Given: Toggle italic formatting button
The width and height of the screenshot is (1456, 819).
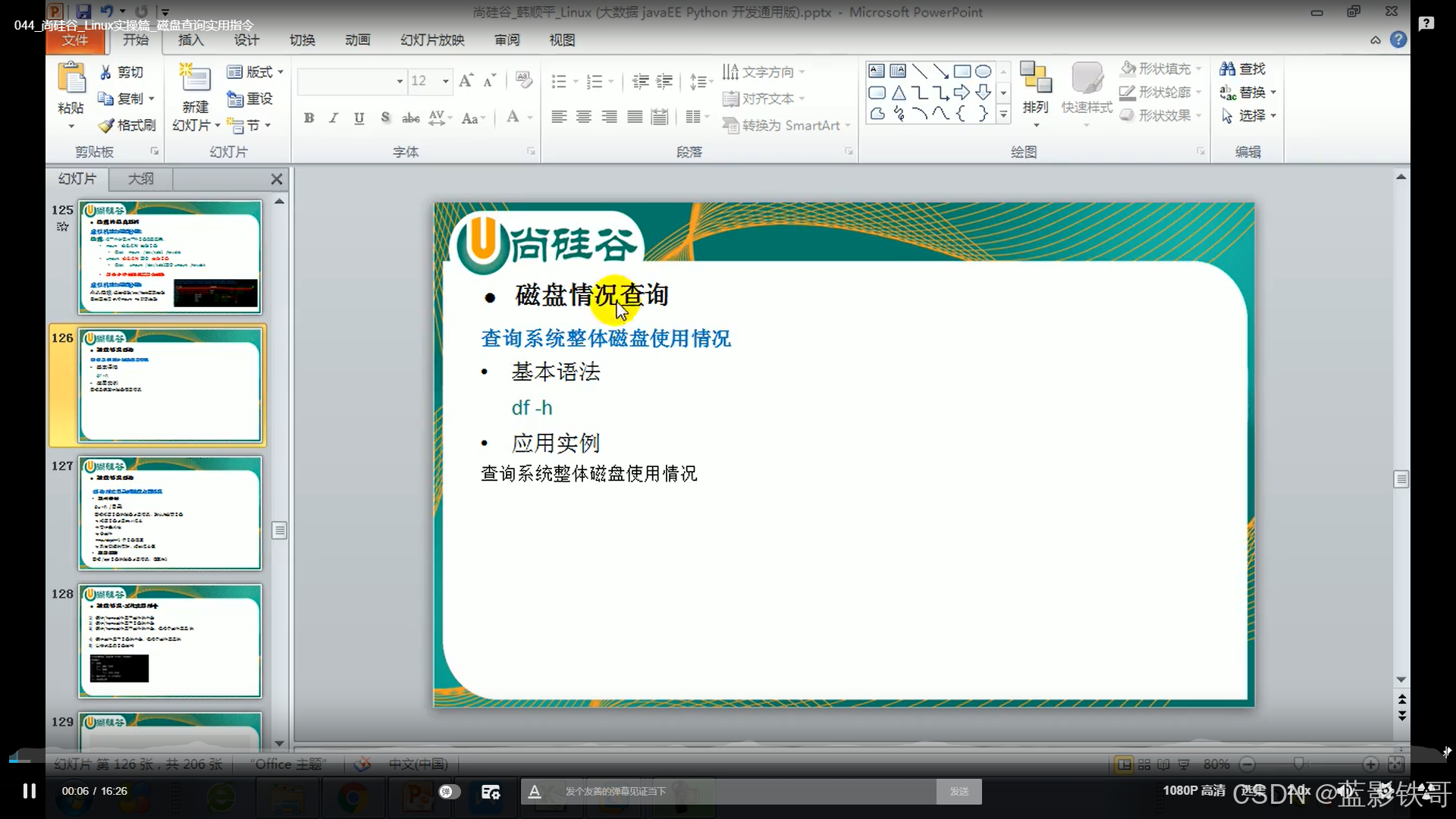Looking at the screenshot, I should click(x=334, y=118).
